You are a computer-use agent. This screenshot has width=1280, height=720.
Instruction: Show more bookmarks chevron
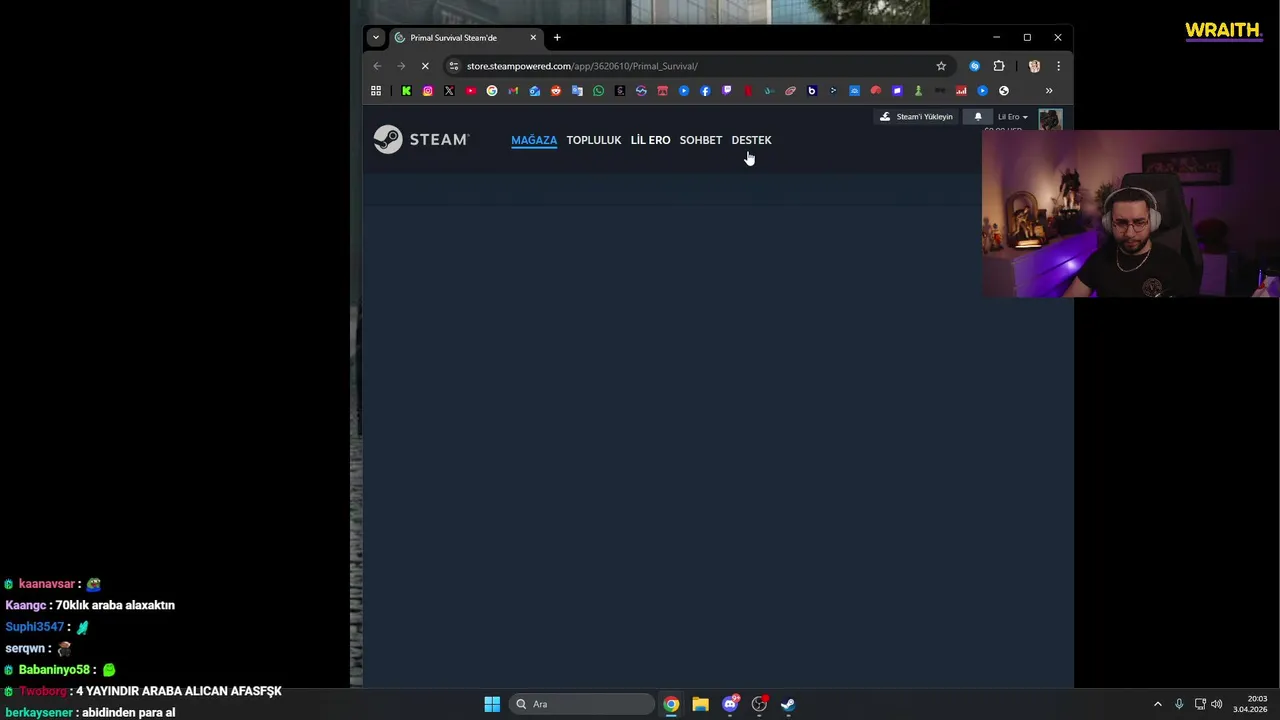point(1049,91)
